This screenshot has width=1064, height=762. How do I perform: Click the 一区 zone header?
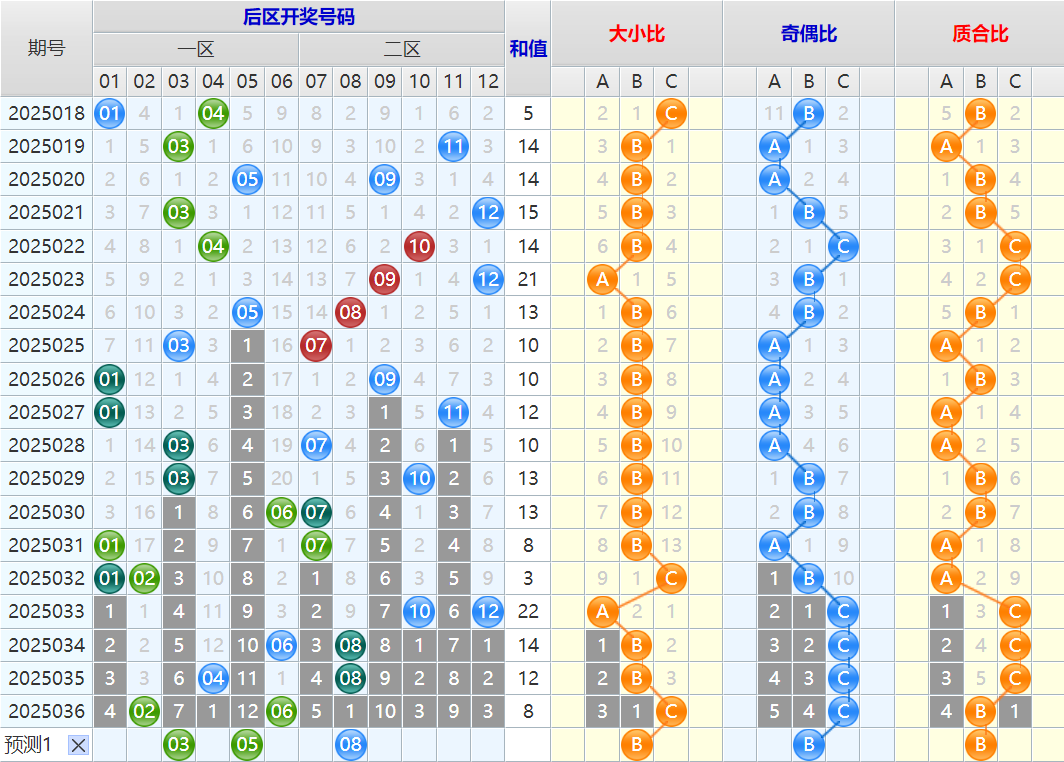(196, 49)
